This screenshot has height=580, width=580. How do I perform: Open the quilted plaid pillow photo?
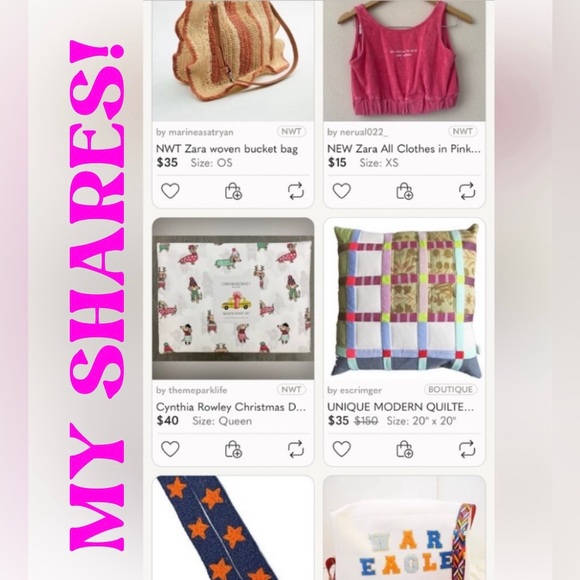click(x=404, y=299)
